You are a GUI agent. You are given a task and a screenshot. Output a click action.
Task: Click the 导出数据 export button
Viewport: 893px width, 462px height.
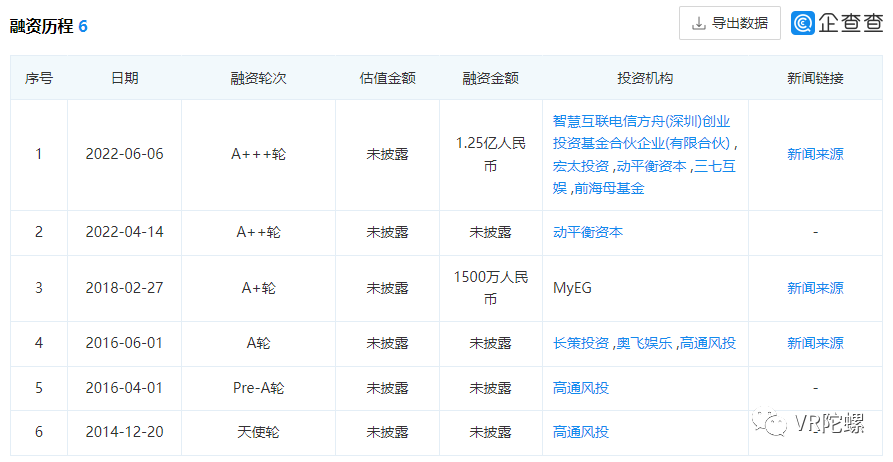730,23
